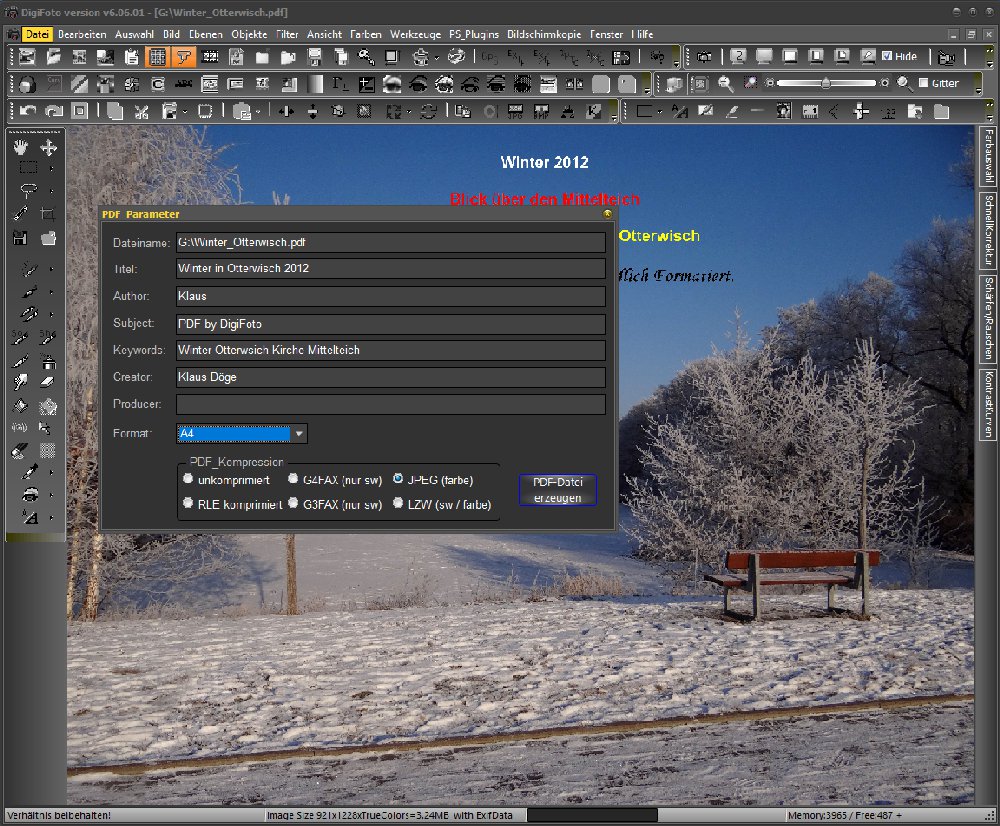Activate the Crop tool
The width and height of the screenshot is (1000, 826).
pyautogui.click(x=48, y=213)
